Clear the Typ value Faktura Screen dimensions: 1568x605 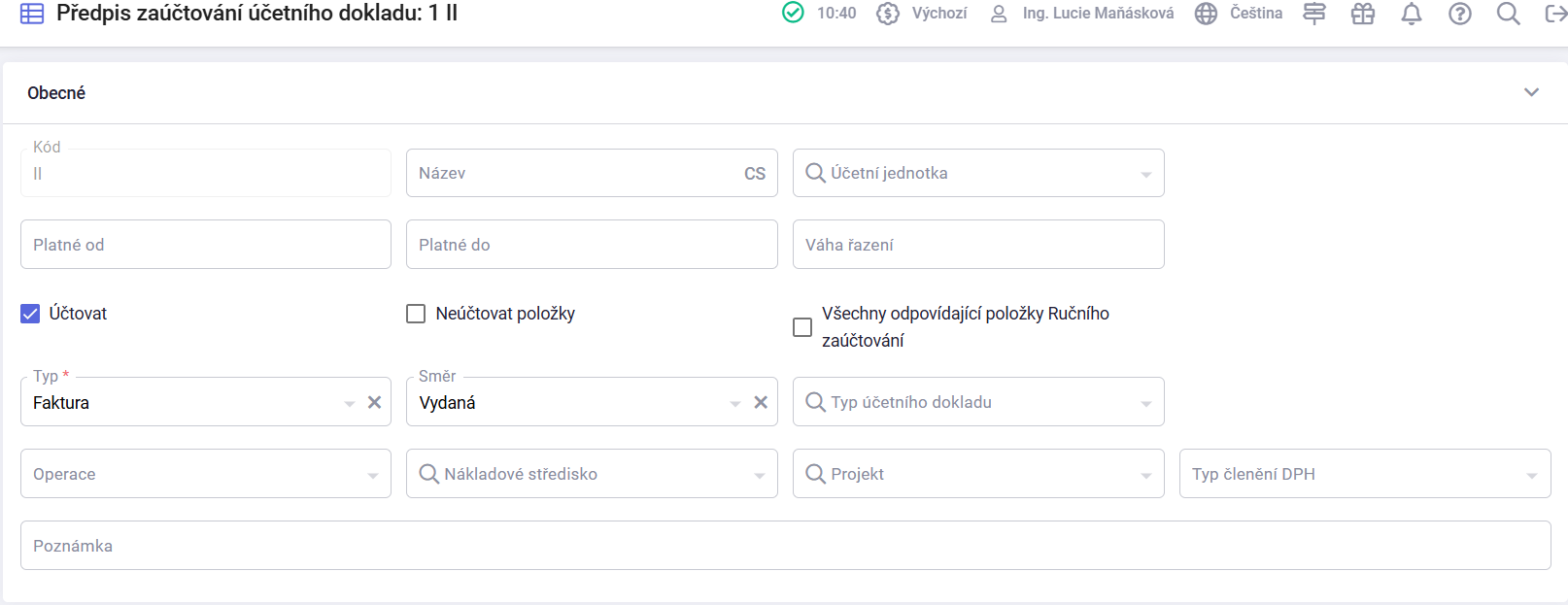(x=374, y=402)
